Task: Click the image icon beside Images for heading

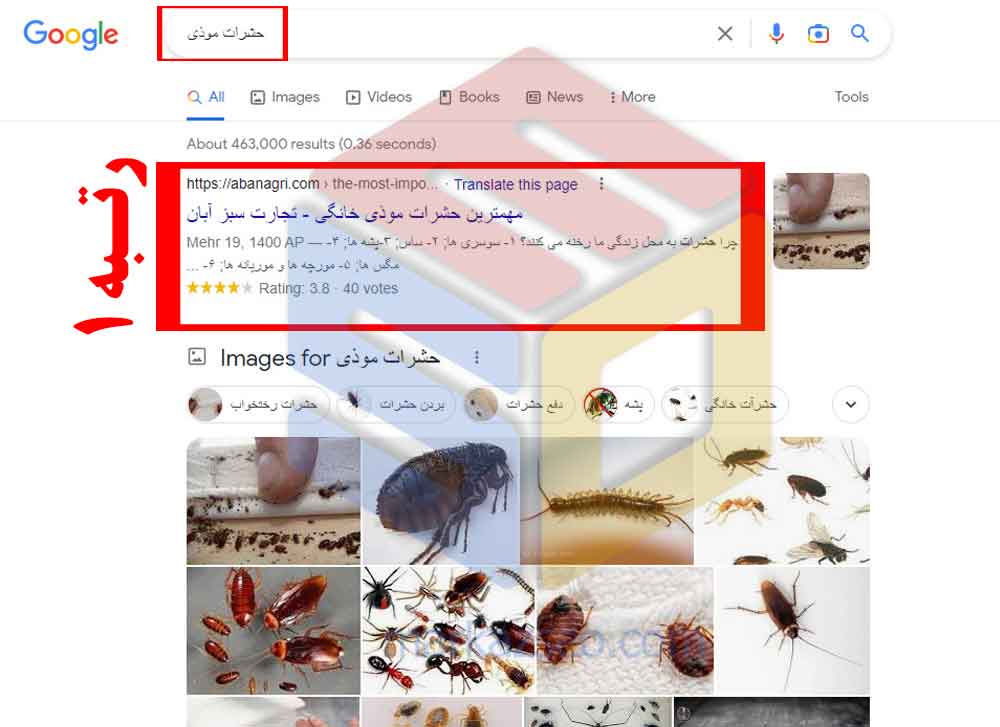Action: click(197, 356)
